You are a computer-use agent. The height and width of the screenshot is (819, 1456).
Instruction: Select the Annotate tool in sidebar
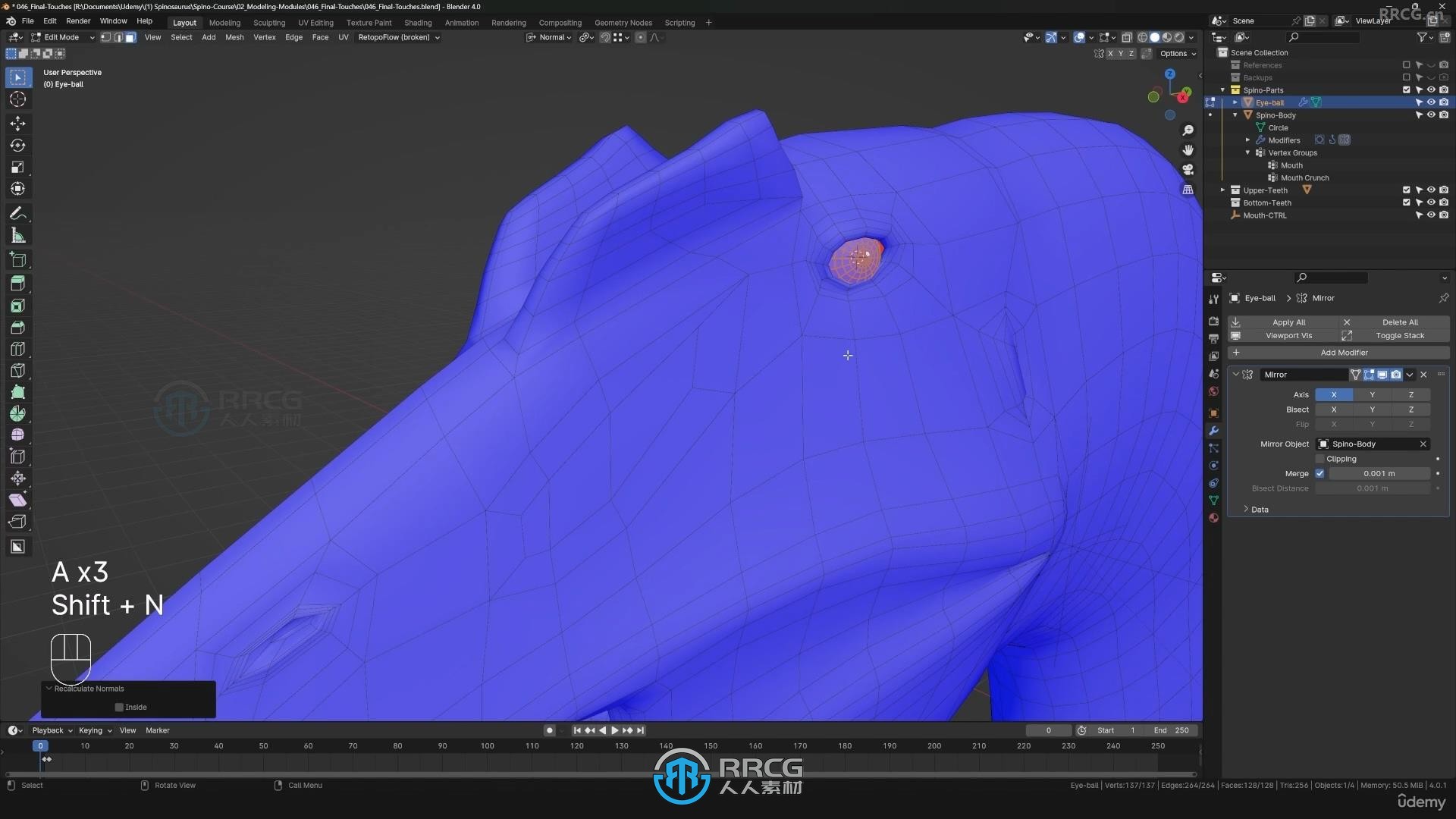(x=17, y=213)
